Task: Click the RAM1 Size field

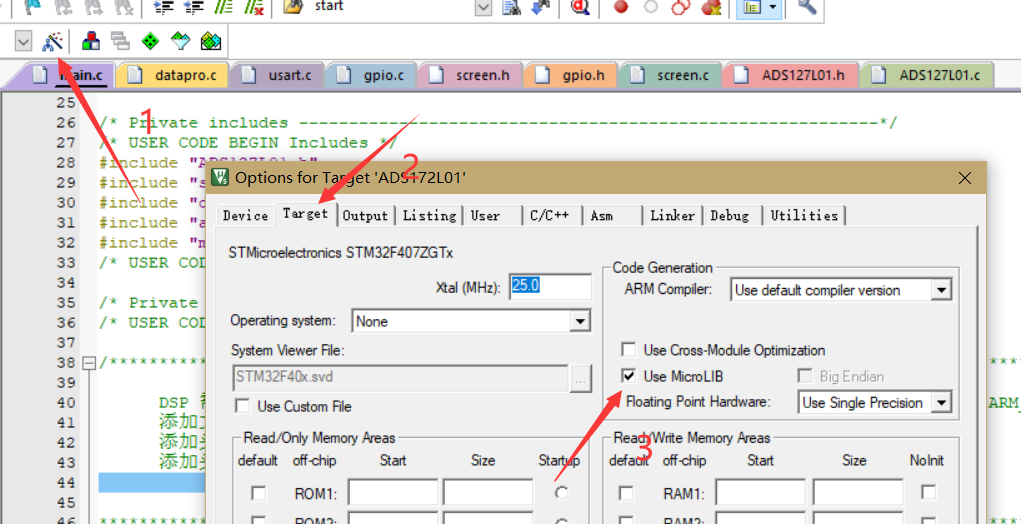Action: point(858,493)
